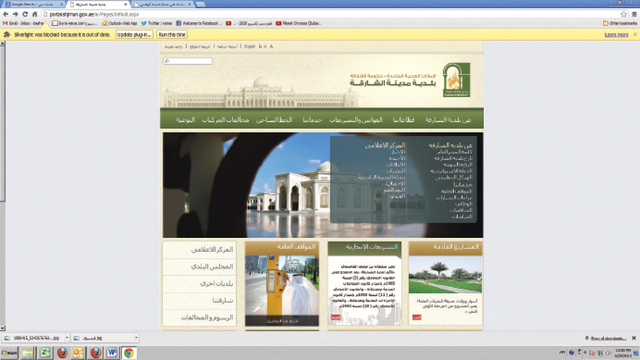Expand the jpg download item arrow
640x360 pixels.
(x=67, y=338)
